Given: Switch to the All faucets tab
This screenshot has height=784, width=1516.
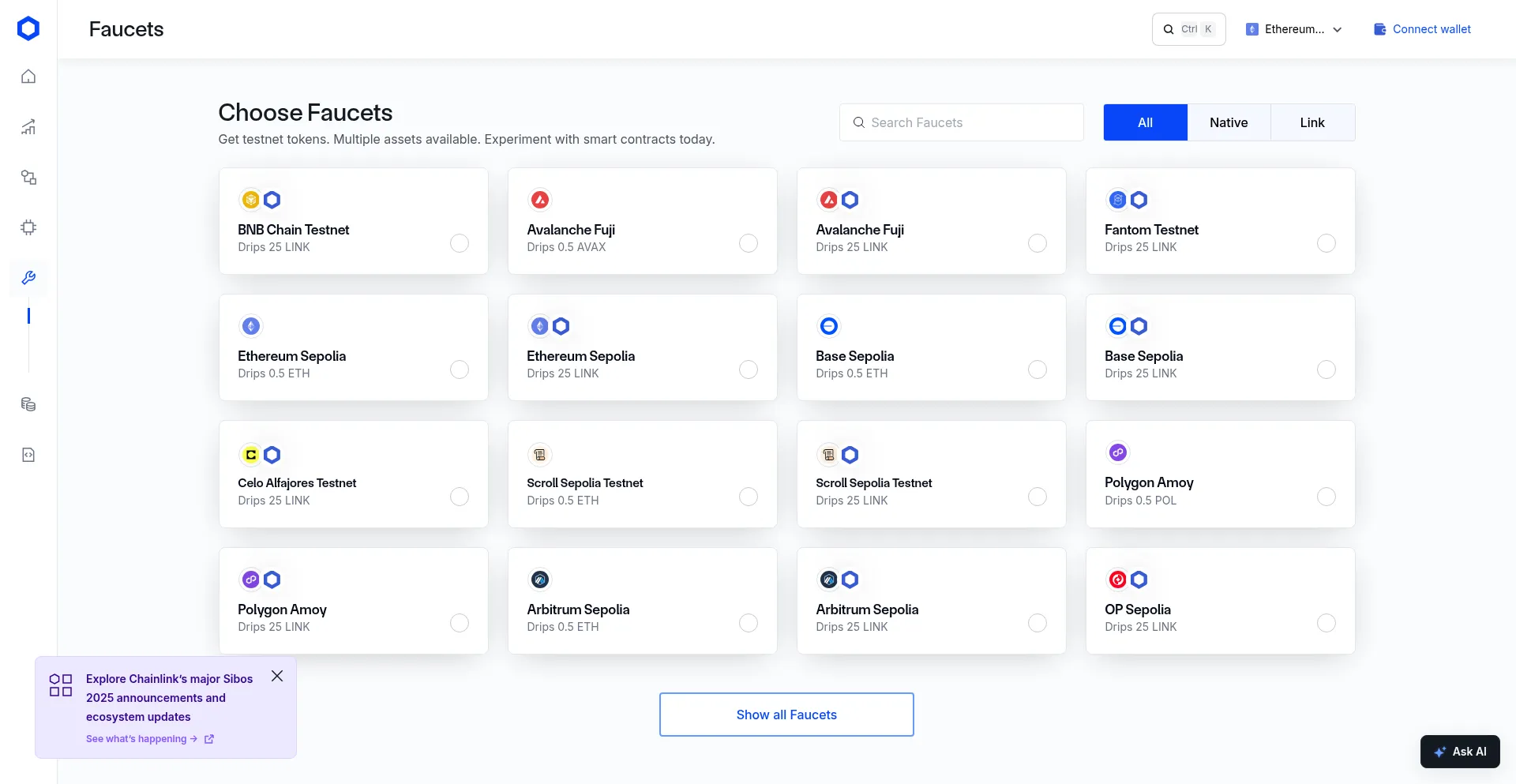Looking at the screenshot, I should pyautogui.click(x=1145, y=122).
